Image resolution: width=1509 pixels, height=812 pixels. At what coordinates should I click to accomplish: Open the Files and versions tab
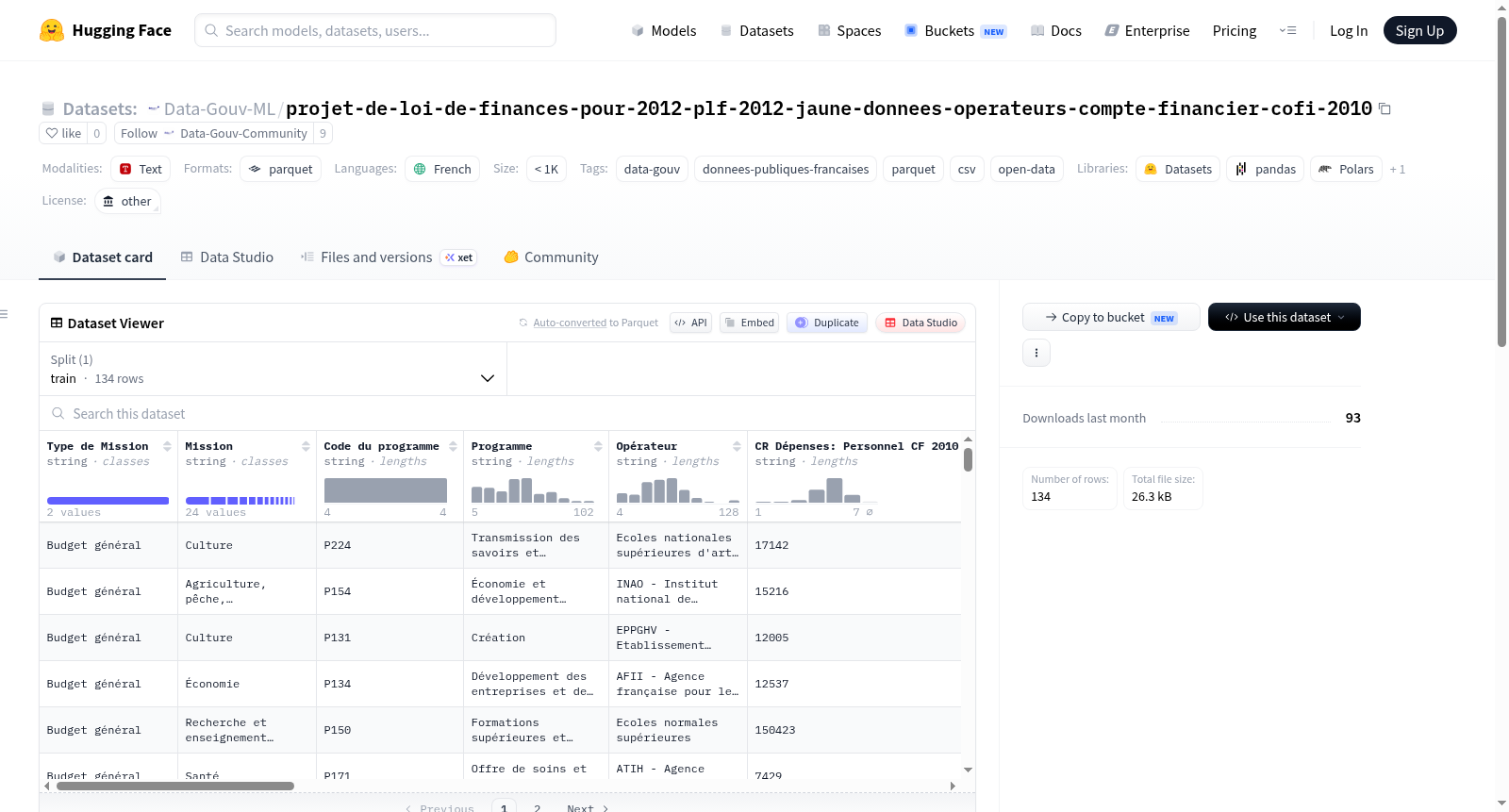tap(389, 257)
